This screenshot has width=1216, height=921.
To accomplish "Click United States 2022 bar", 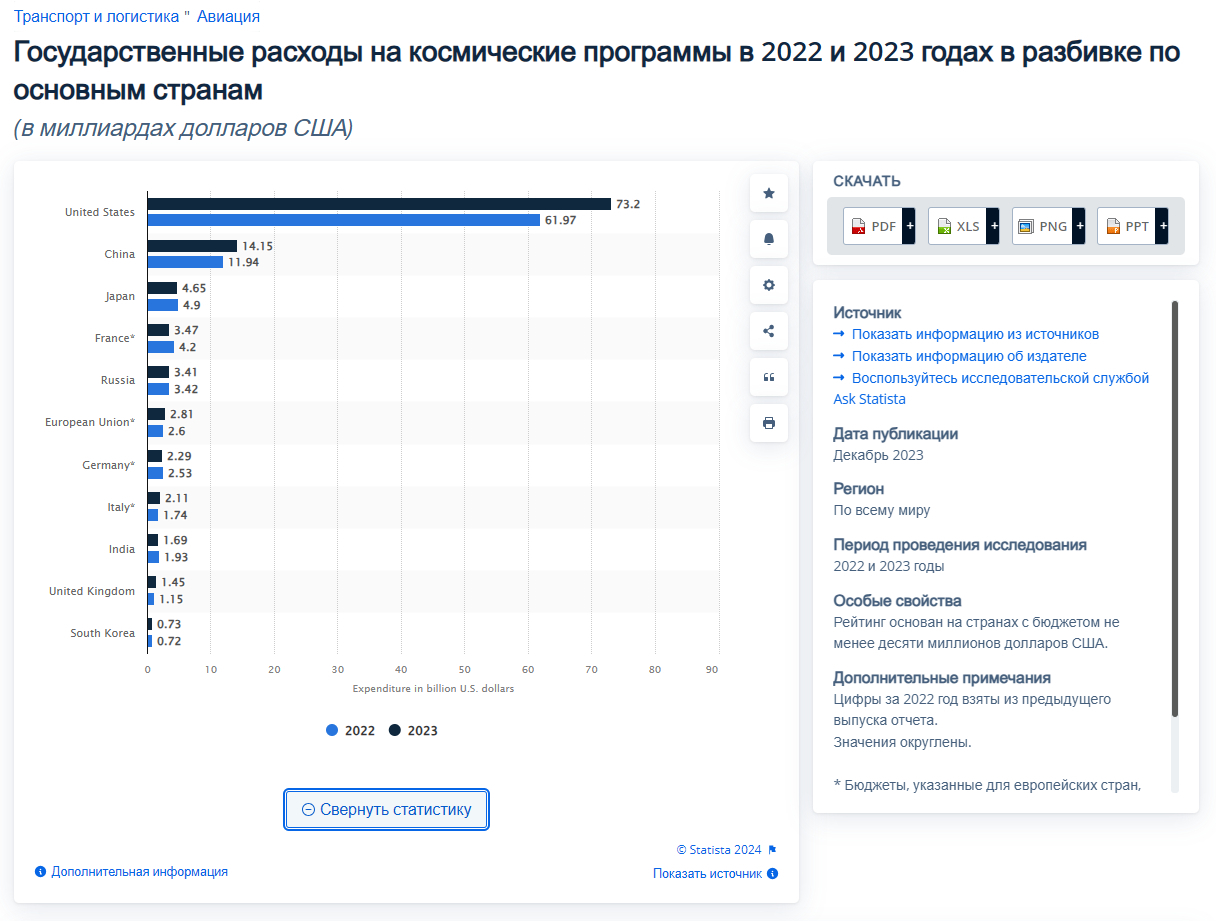I will [344, 220].
